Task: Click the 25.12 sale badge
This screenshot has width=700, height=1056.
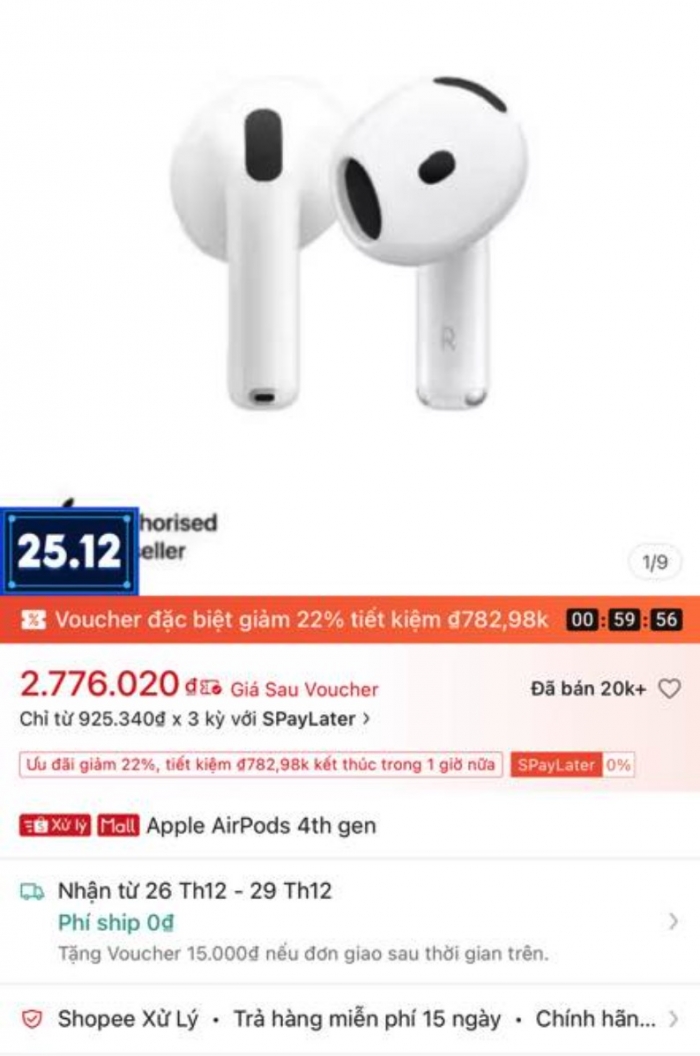Action: 69,551
